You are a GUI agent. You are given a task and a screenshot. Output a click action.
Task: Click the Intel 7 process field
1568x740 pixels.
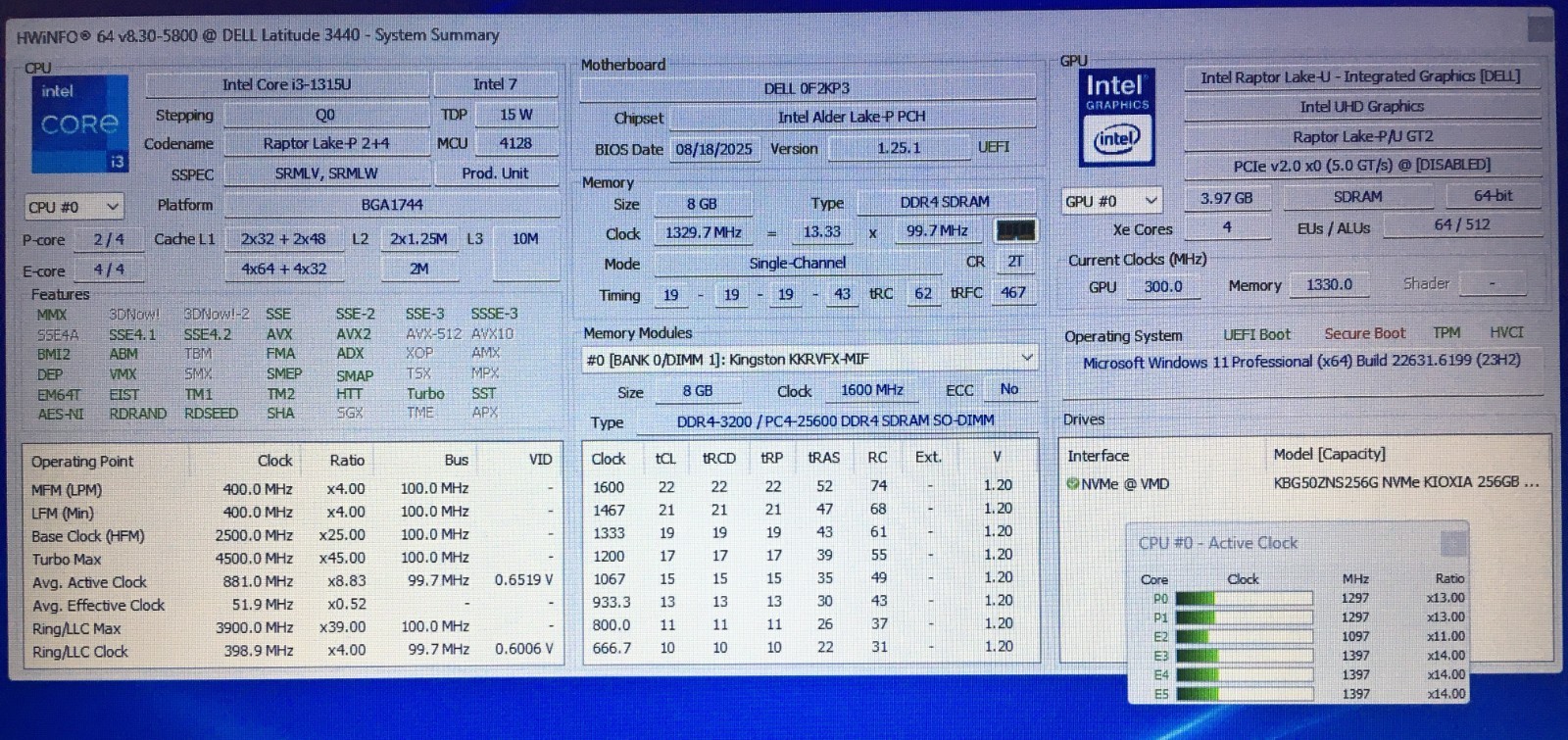tap(495, 84)
